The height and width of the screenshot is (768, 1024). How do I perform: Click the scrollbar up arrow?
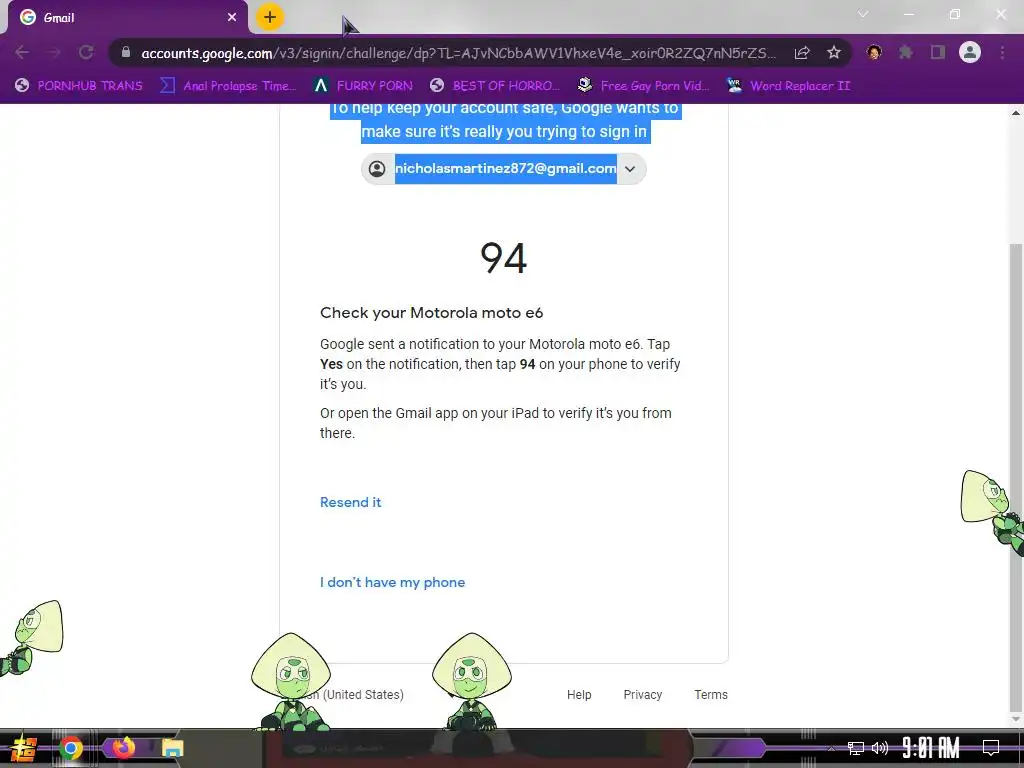point(1016,112)
